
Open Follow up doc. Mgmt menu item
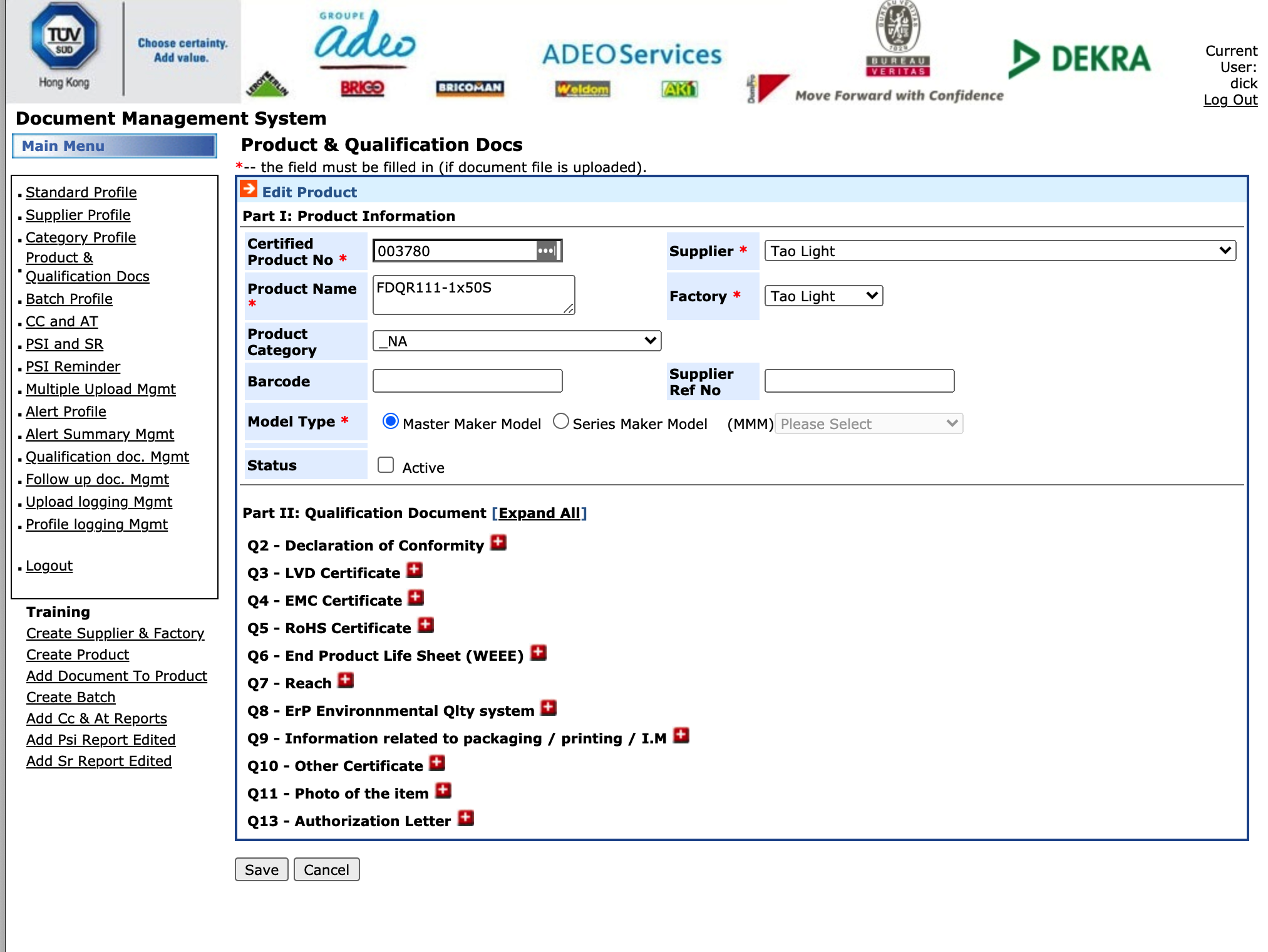coord(97,479)
